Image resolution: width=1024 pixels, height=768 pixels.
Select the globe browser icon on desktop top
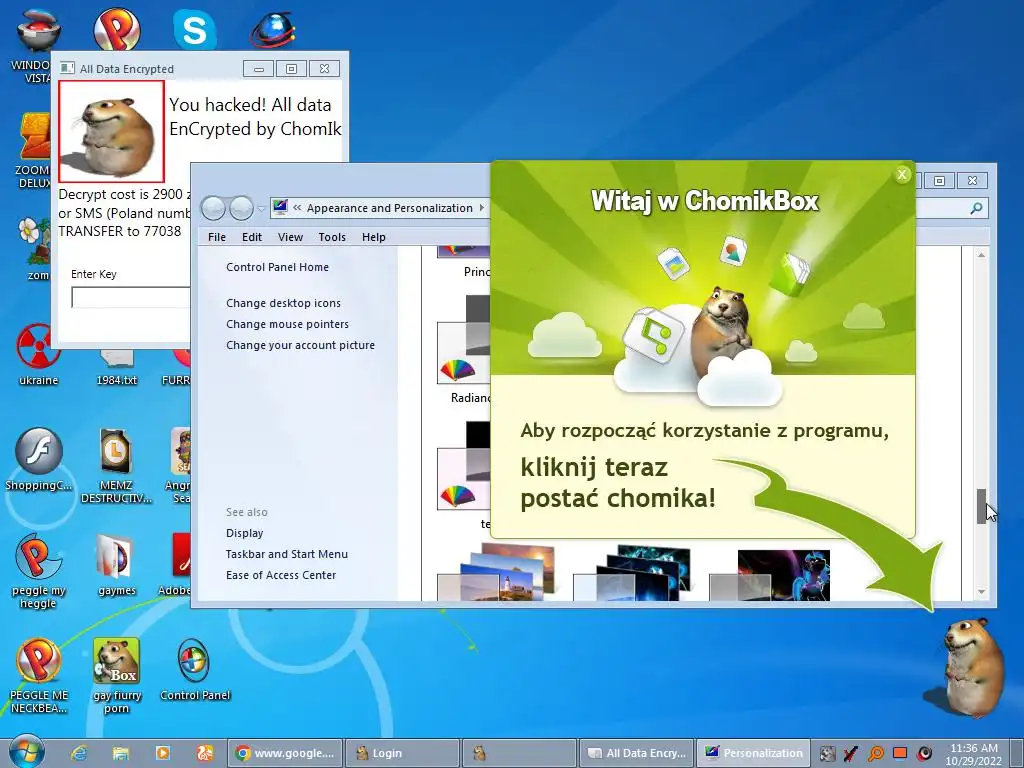273,30
